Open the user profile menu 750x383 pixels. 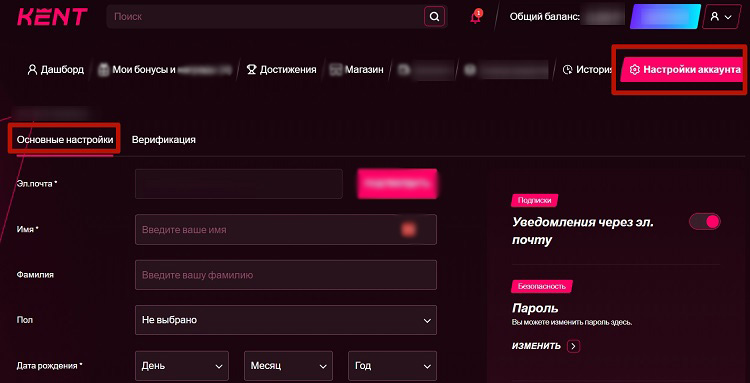pyautogui.click(x=721, y=17)
